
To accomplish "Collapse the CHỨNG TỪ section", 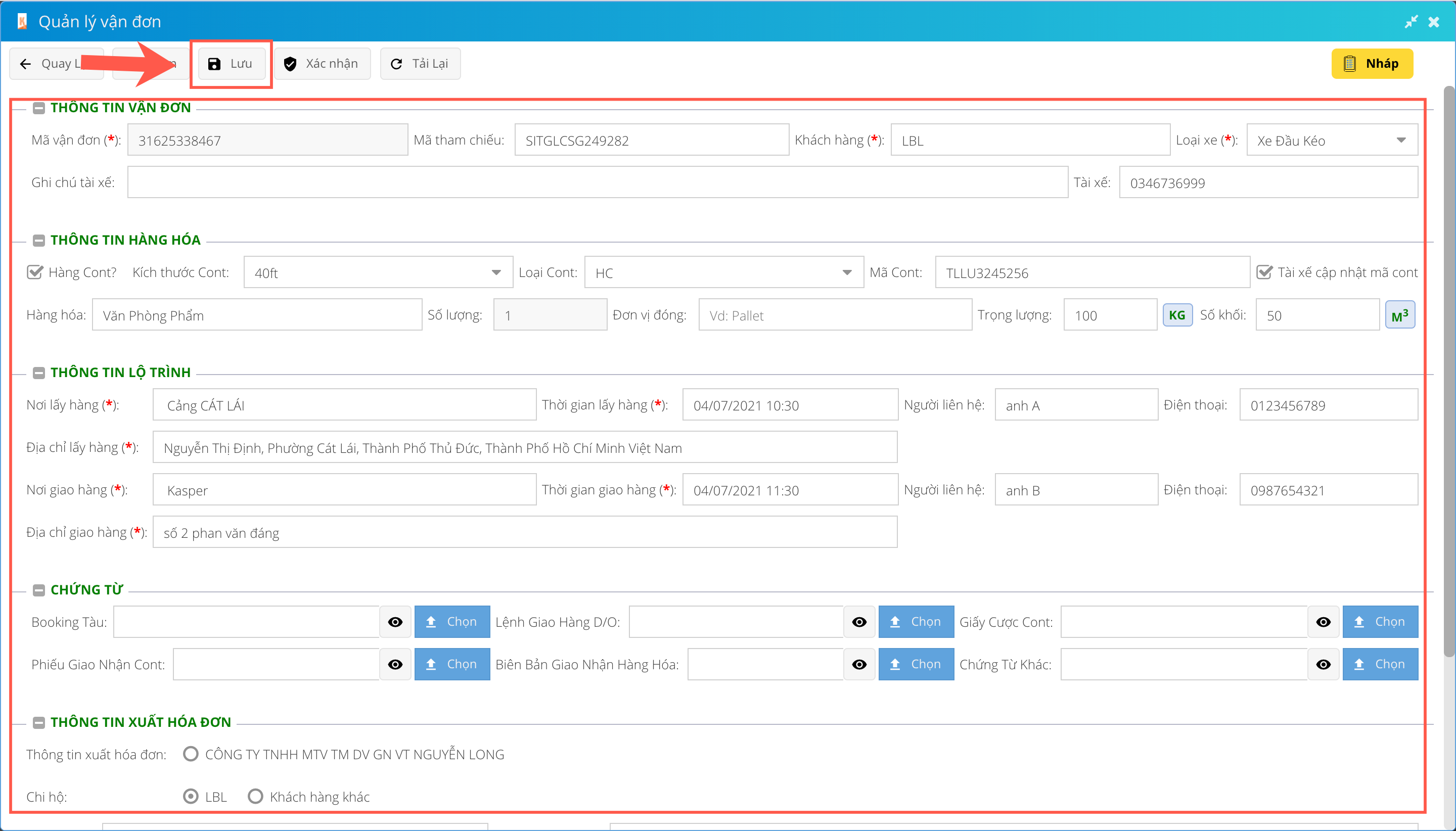I will click(x=39, y=590).
